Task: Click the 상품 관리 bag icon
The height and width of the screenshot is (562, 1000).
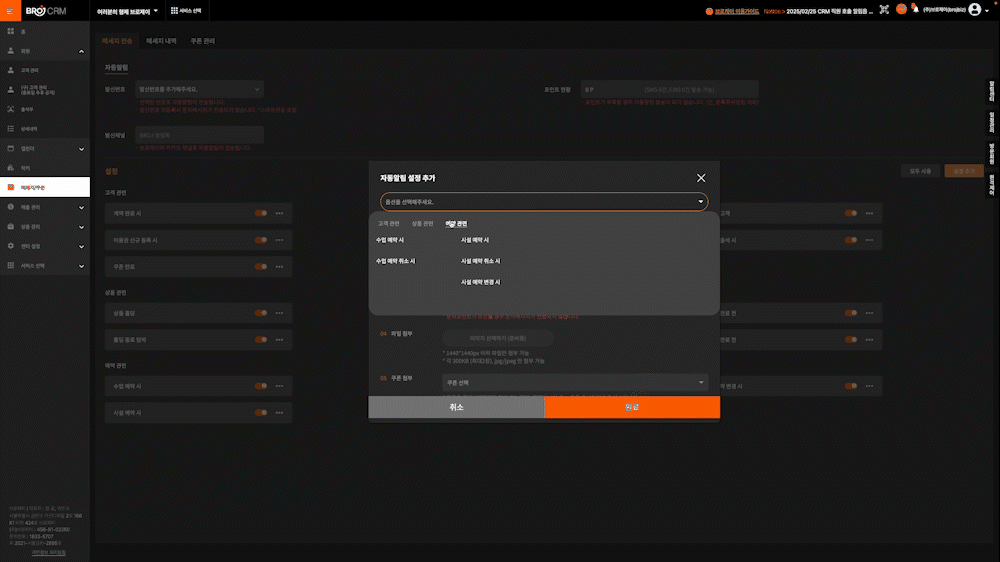Action: click(x=10, y=226)
